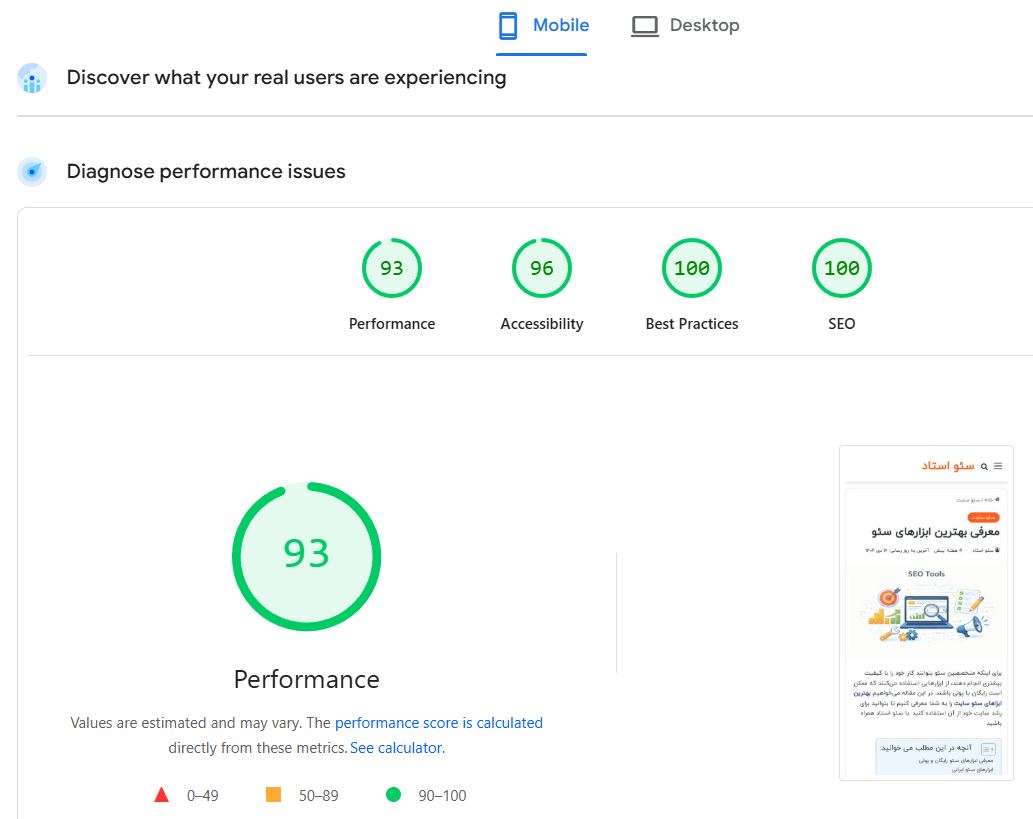Switch to the Mobile tab
The image size is (1033, 819).
tap(542, 27)
